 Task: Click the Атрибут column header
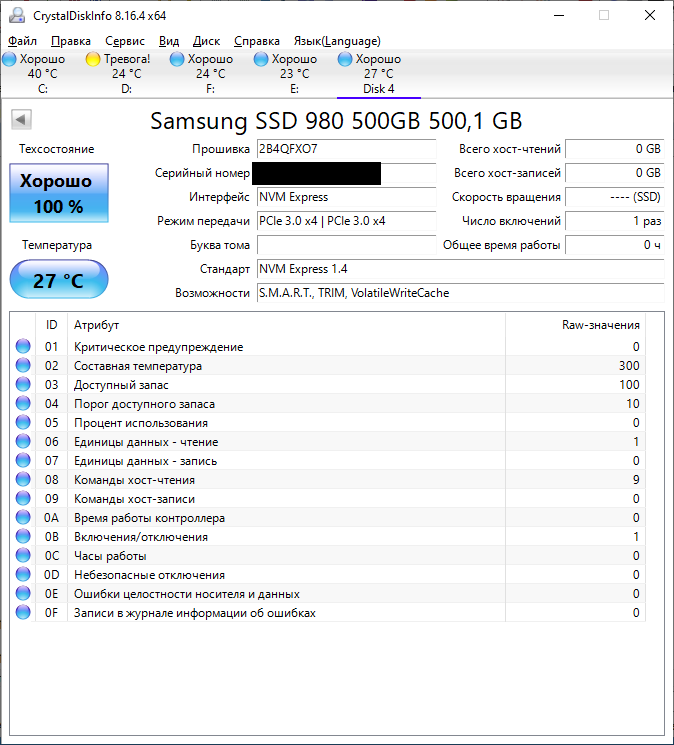tap(286, 325)
